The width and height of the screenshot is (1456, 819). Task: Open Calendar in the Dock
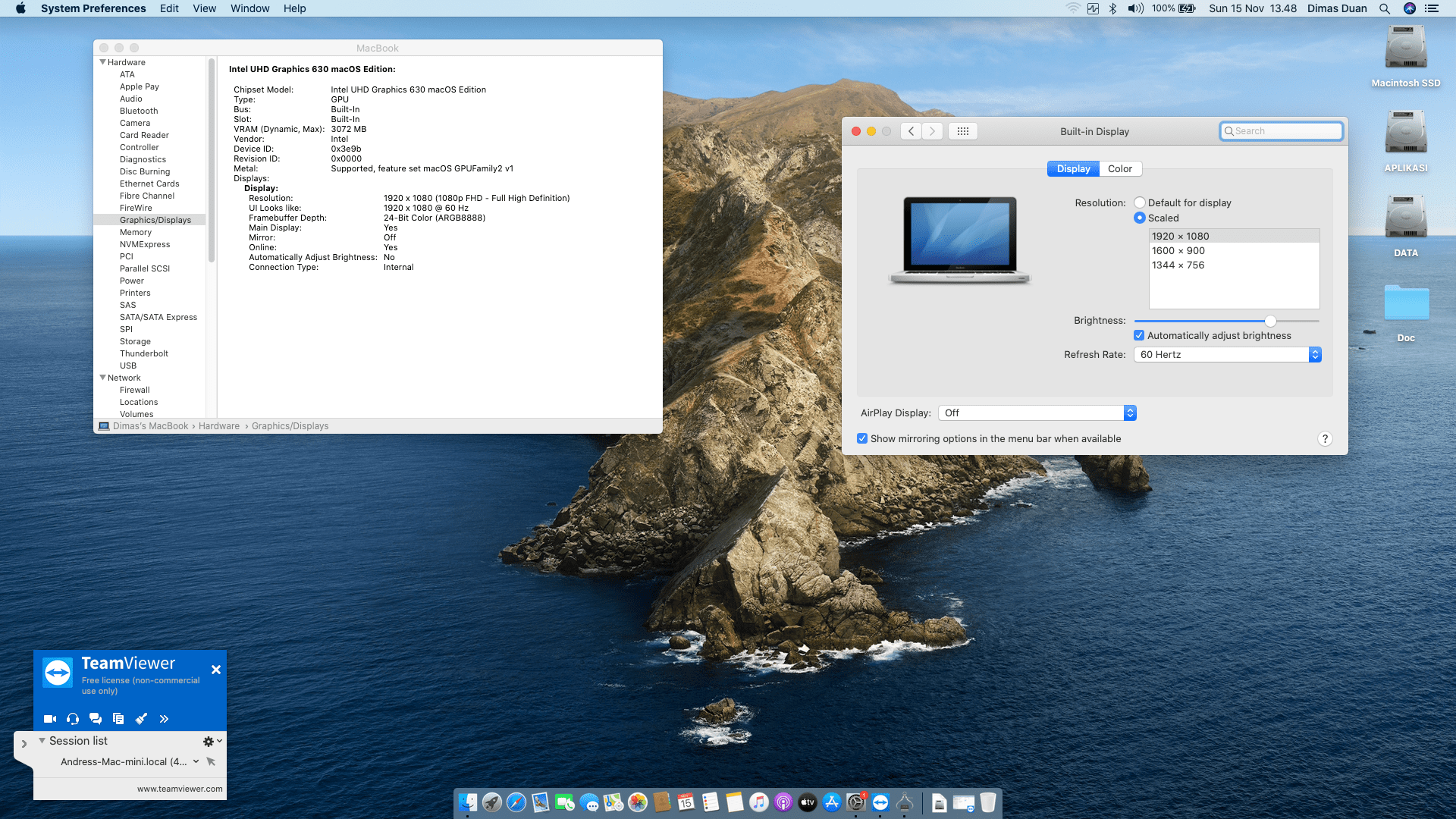click(686, 802)
